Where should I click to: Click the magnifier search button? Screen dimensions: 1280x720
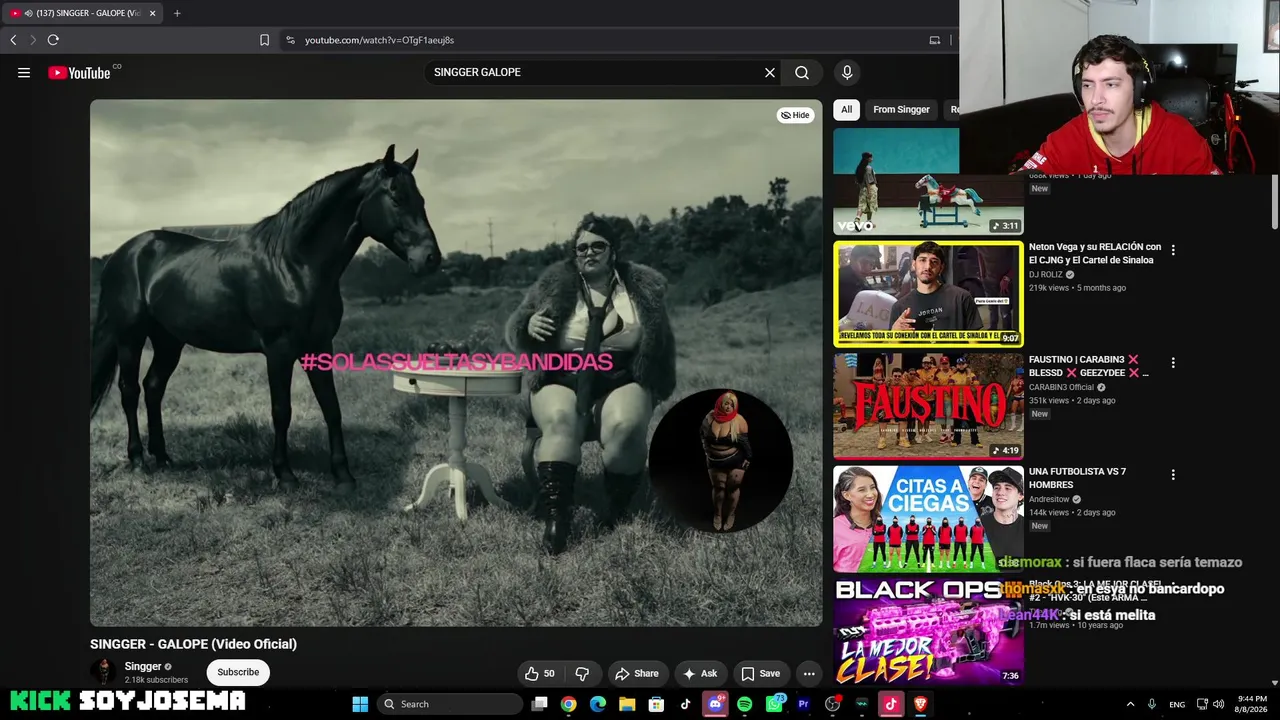click(x=802, y=72)
